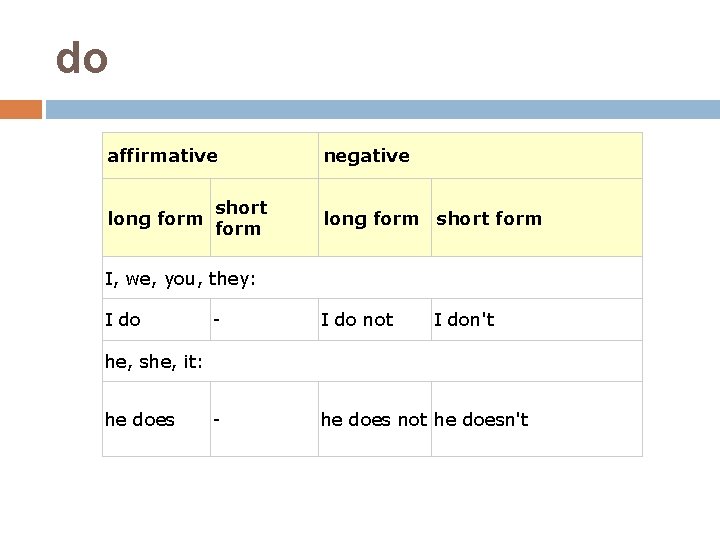This screenshot has width=720, height=540.
Task: Click "short form" under affirmative
Action: coord(241,218)
